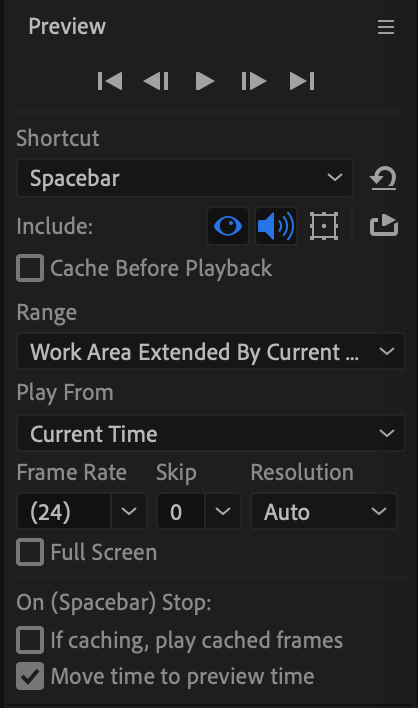
Task: Open the Range dropdown
Action: (211, 351)
